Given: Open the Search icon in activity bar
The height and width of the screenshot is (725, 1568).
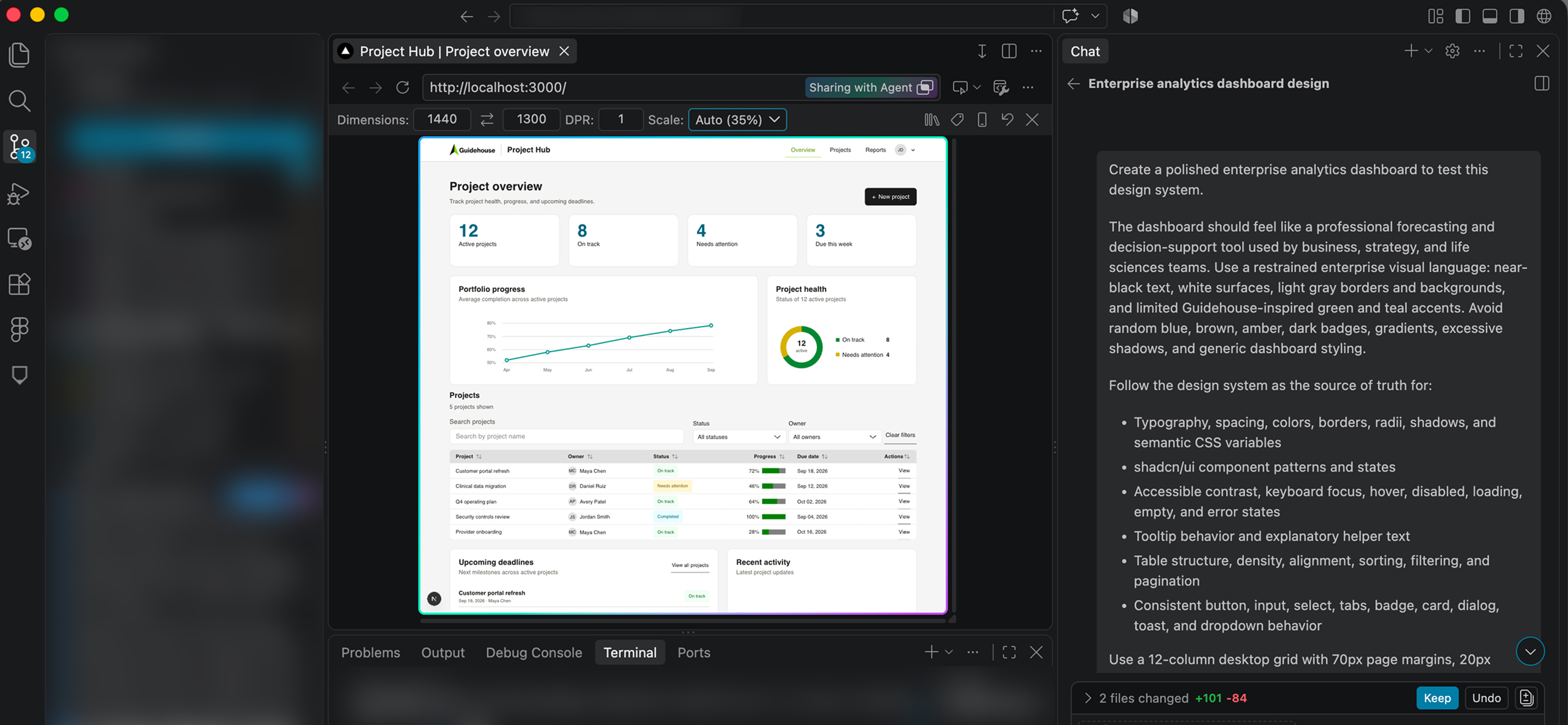Looking at the screenshot, I should click(20, 101).
